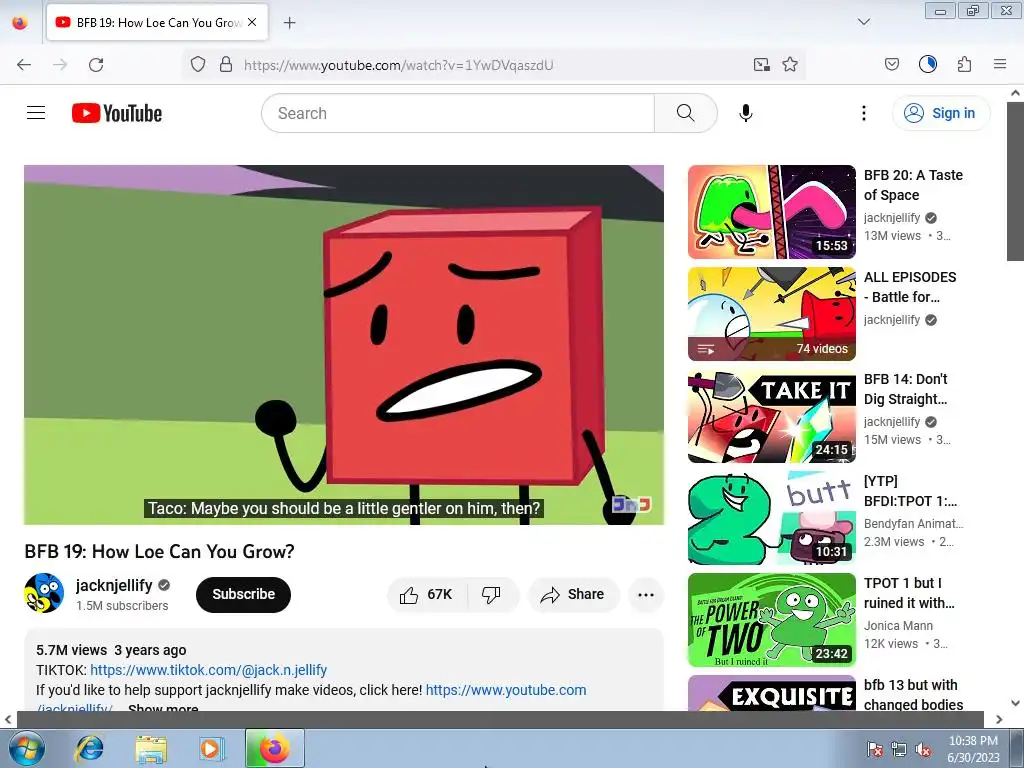This screenshot has height=768, width=1024.
Task: Open Windows Explorer folder from the taskbar
Action: click(x=151, y=748)
